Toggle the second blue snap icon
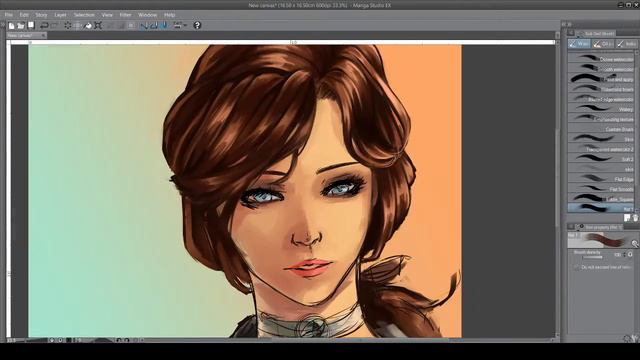The width and height of the screenshot is (640, 360). pyautogui.click(x=154, y=26)
